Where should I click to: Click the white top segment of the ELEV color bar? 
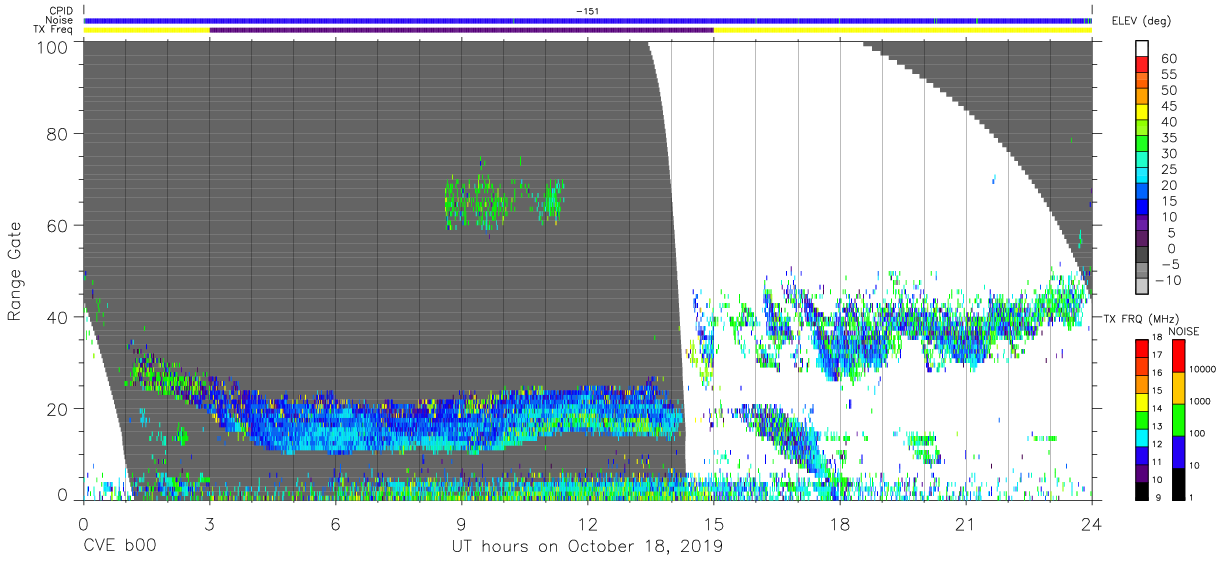1144,50
